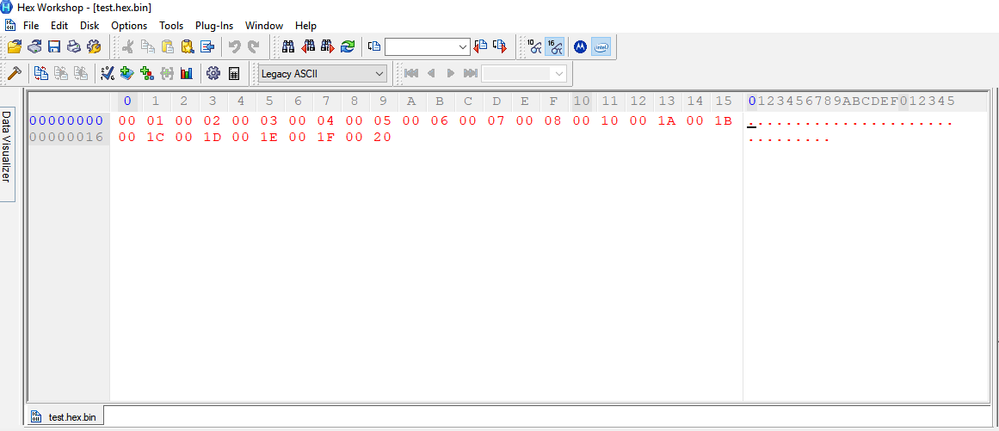
Task: Open the Tools menu
Action: pos(171,26)
